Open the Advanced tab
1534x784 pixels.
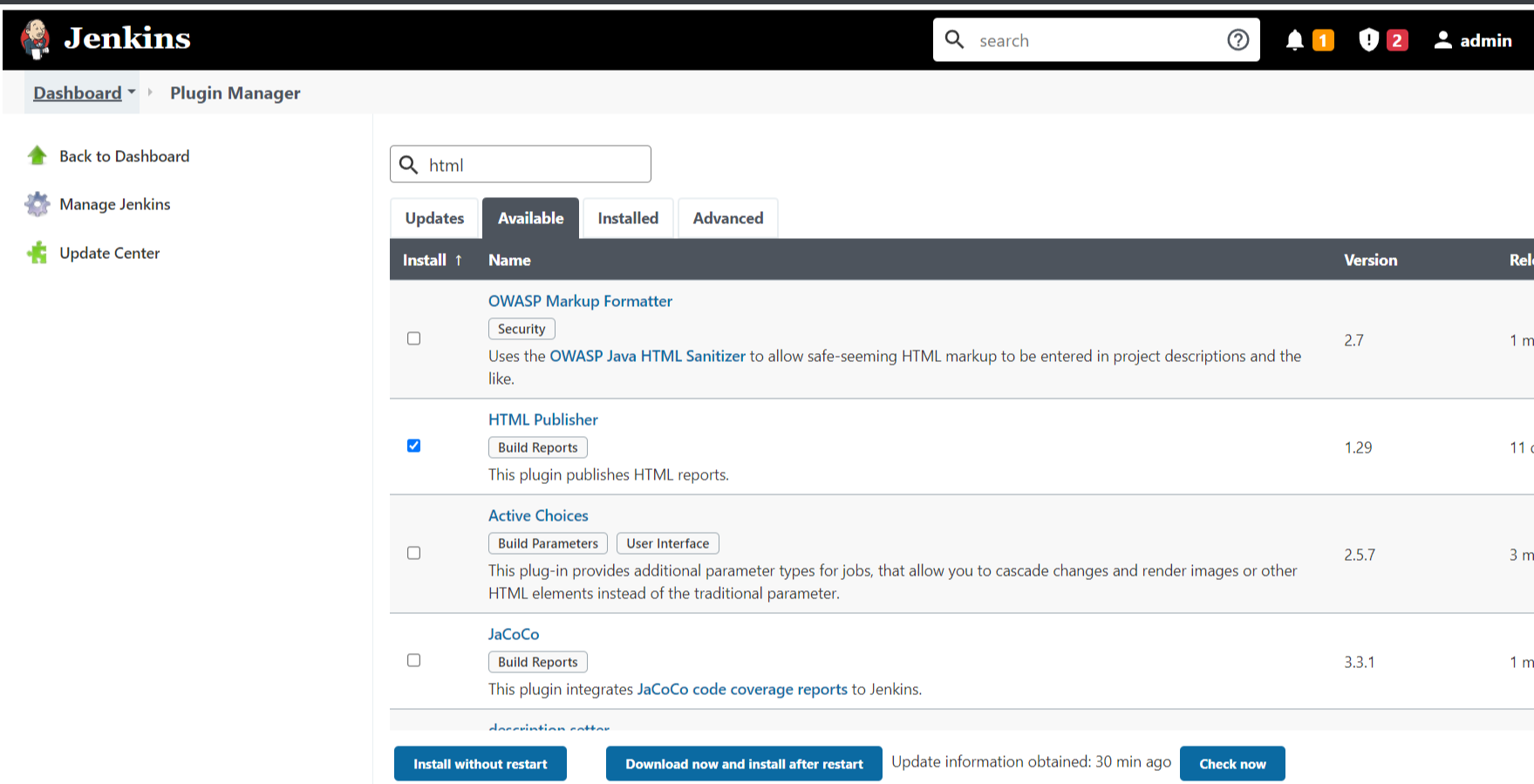pos(727,218)
